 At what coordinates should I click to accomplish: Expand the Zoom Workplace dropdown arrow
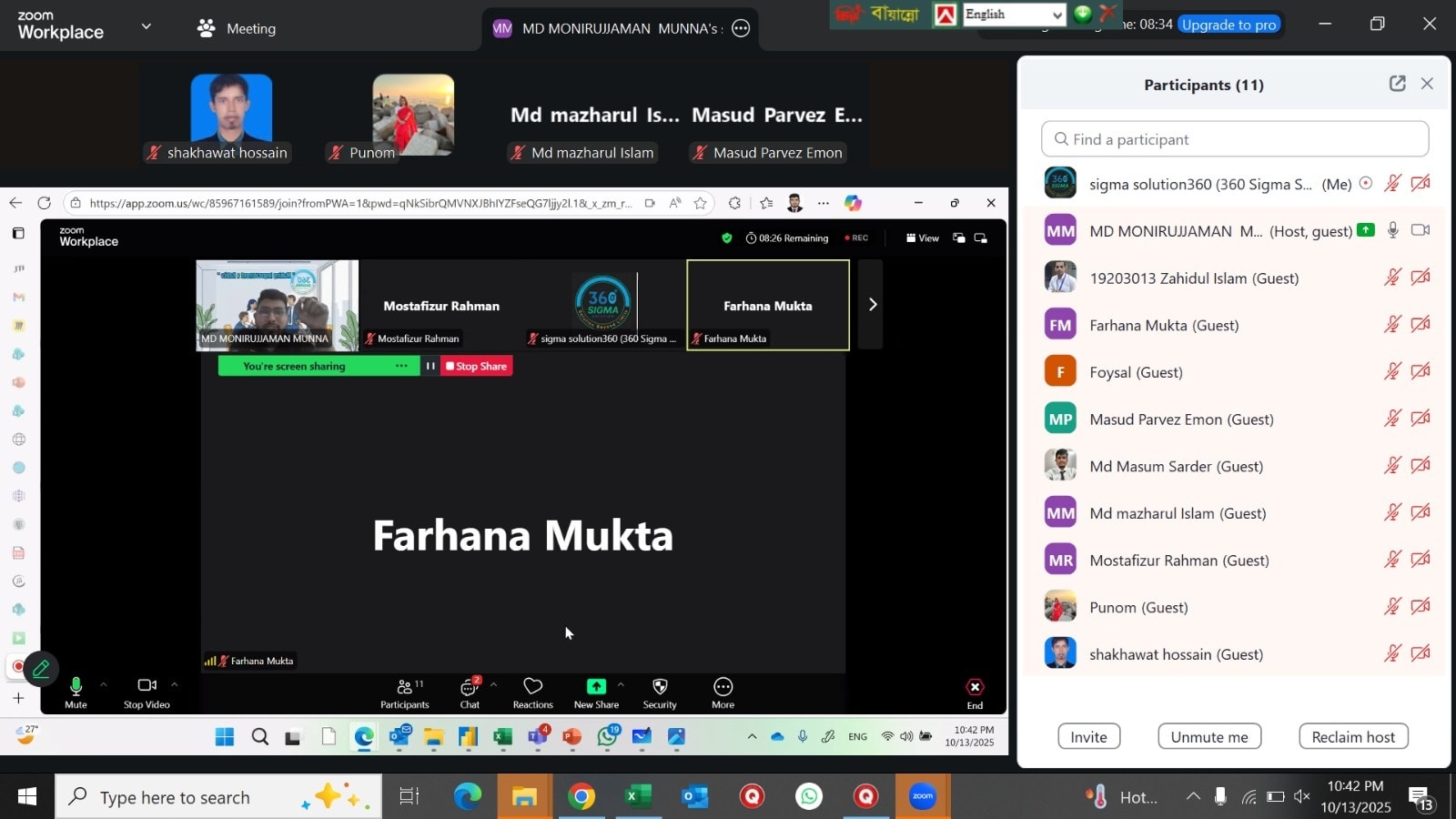coord(146,26)
